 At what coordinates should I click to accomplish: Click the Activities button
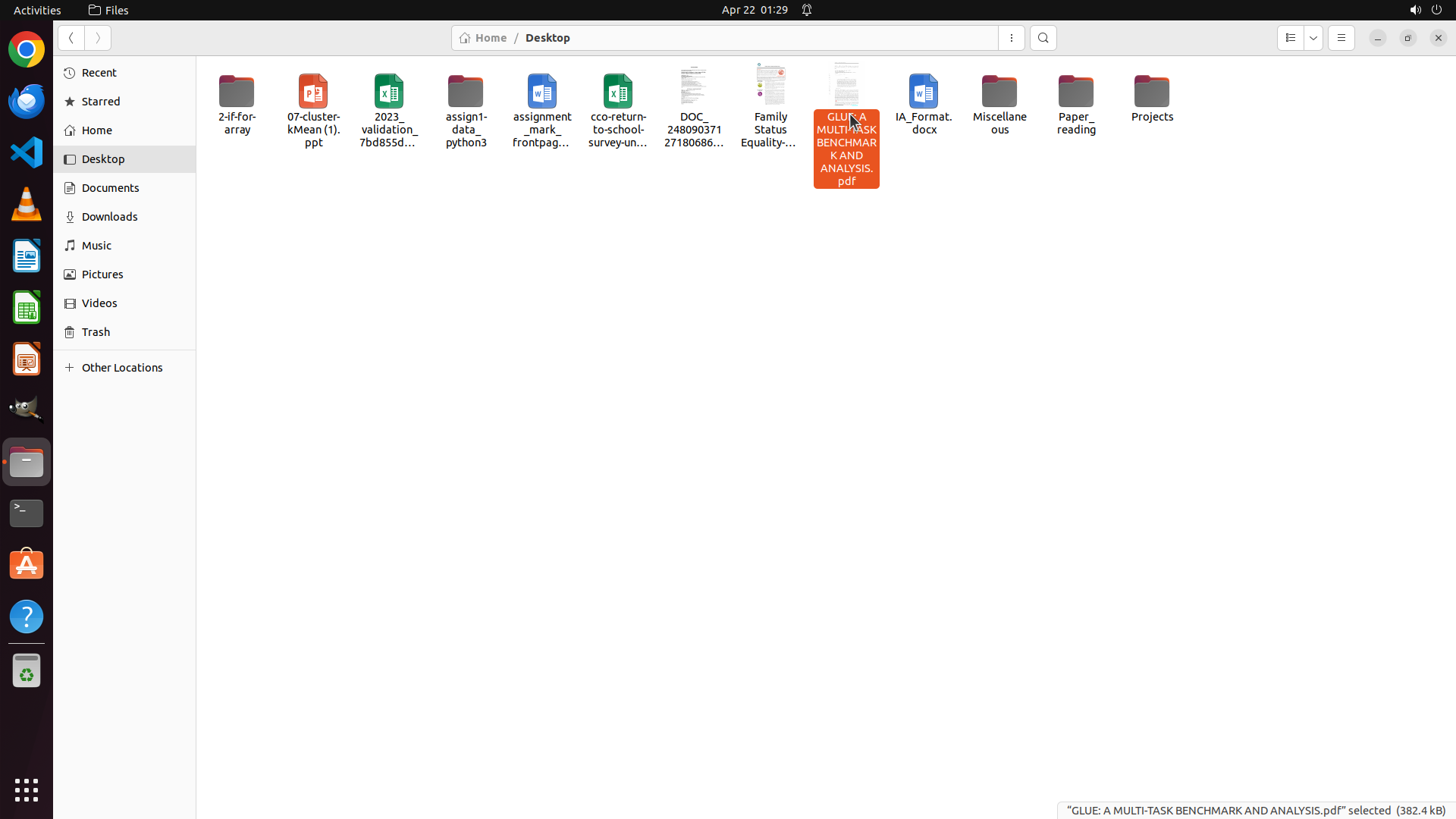(x=37, y=10)
